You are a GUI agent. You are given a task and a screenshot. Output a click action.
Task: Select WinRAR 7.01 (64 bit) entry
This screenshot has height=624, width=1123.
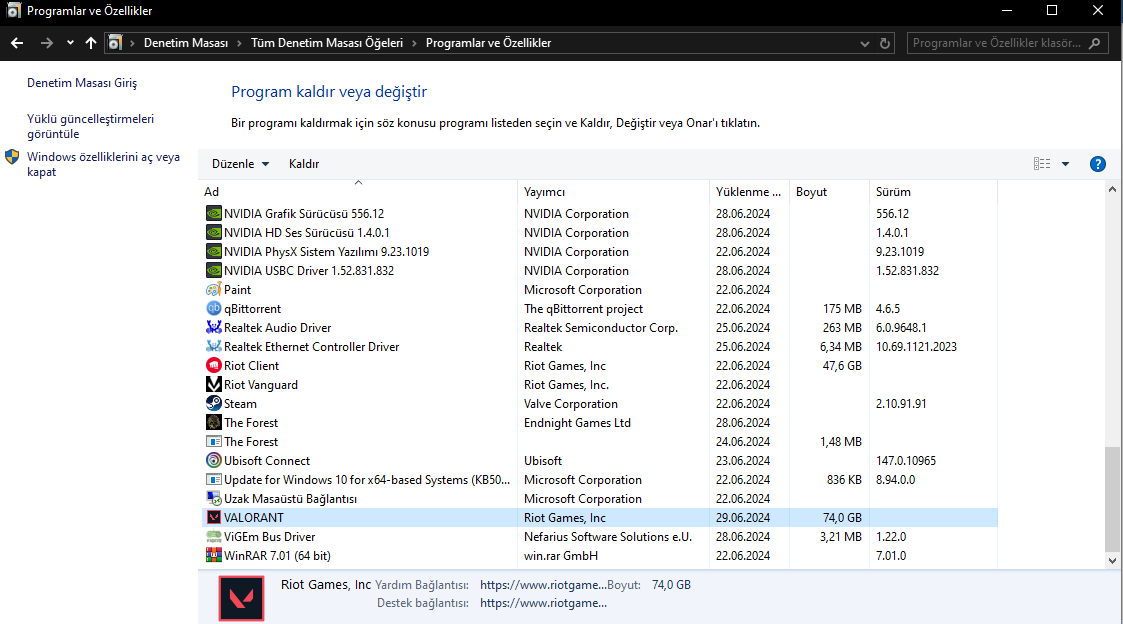click(x=277, y=556)
